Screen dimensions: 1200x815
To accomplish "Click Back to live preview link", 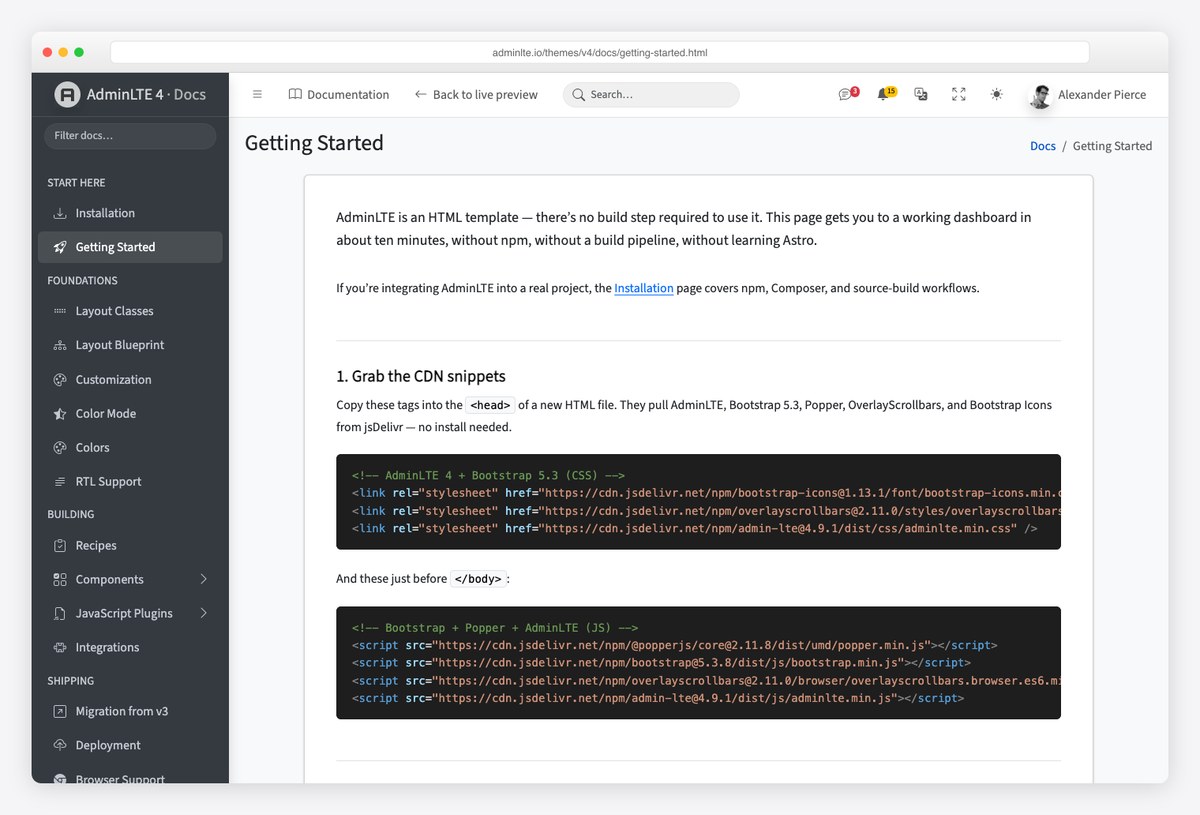I will tap(476, 94).
